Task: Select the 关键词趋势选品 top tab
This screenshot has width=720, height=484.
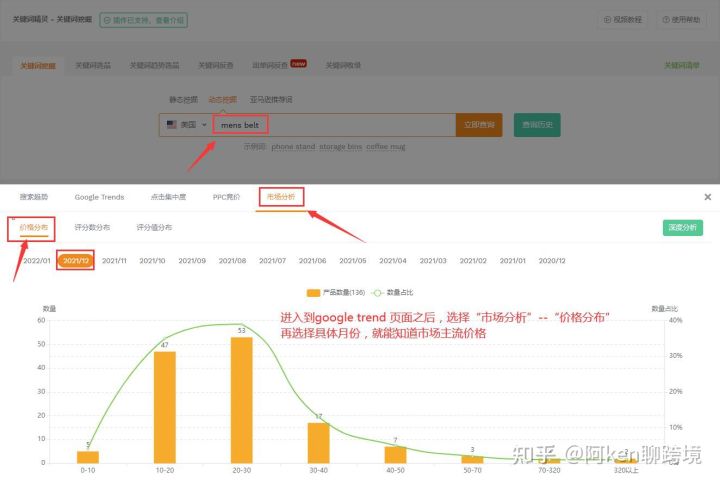Action: [154, 65]
